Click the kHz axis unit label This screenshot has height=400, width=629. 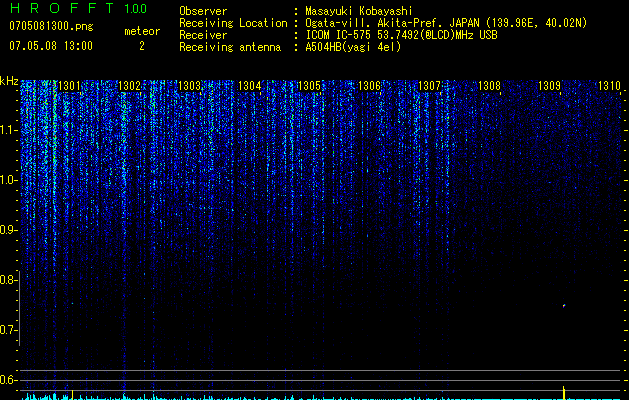9,81
